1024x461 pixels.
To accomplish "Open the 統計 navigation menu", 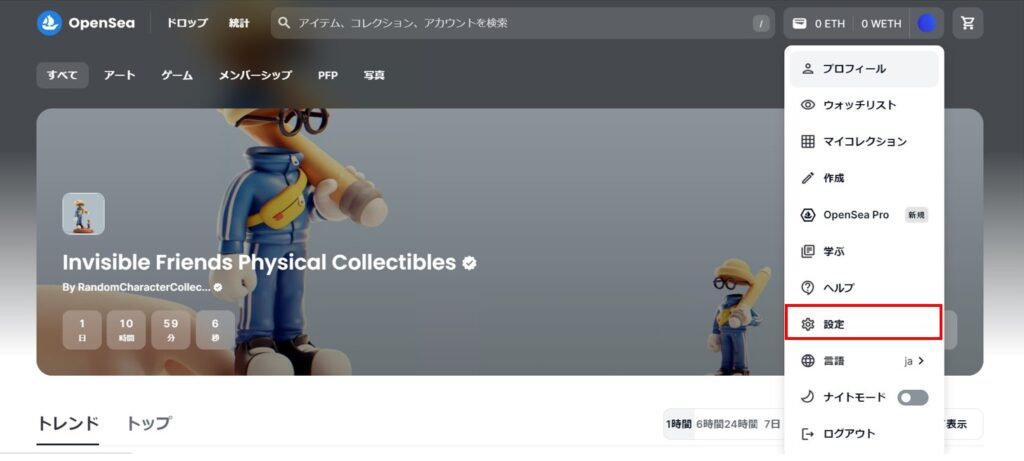I will (x=239, y=24).
